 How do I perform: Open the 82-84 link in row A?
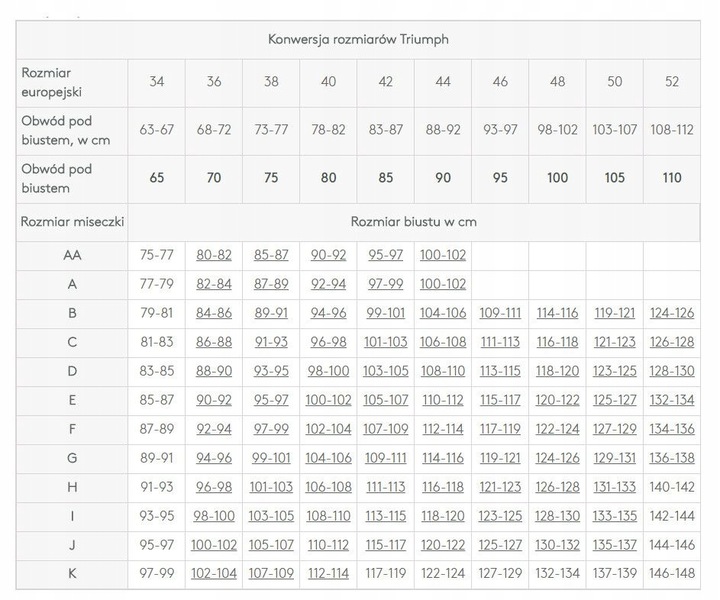click(x=214, y=284)
